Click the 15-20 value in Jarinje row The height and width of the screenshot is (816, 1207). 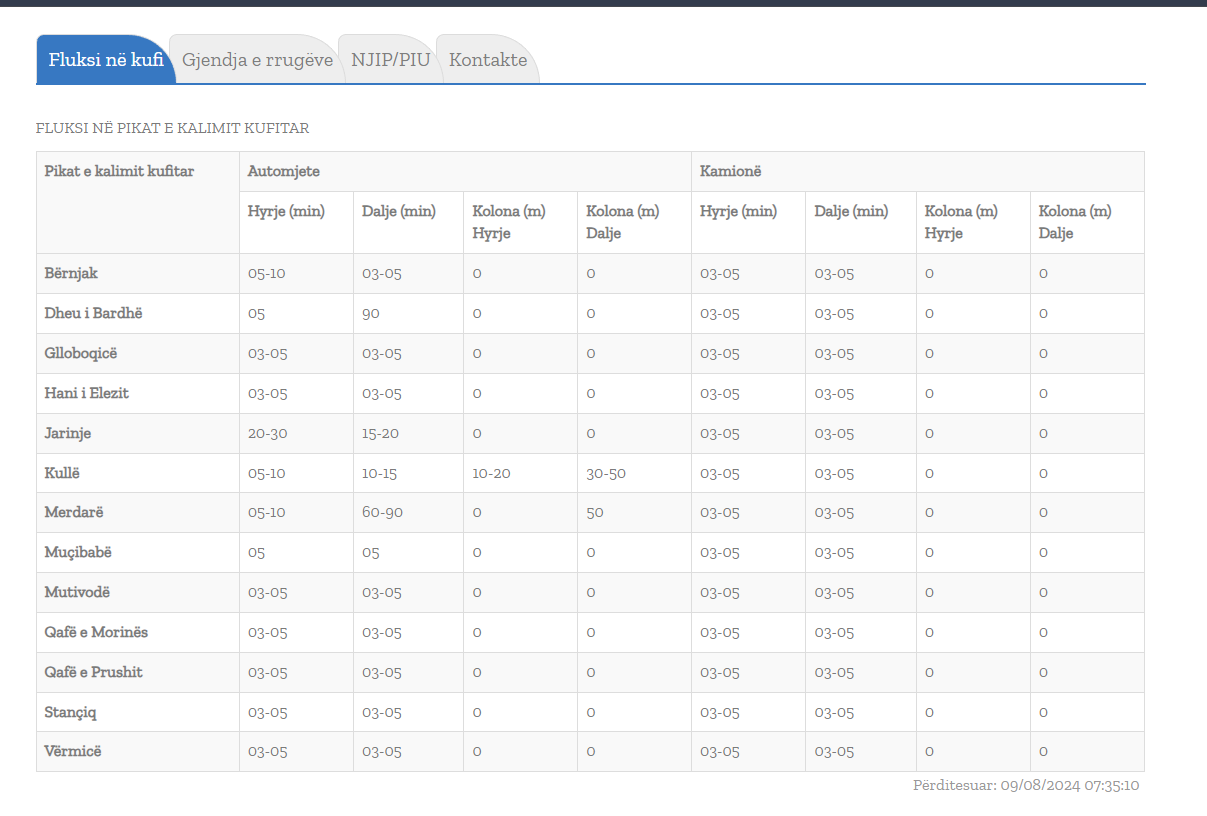click(380, 433)
